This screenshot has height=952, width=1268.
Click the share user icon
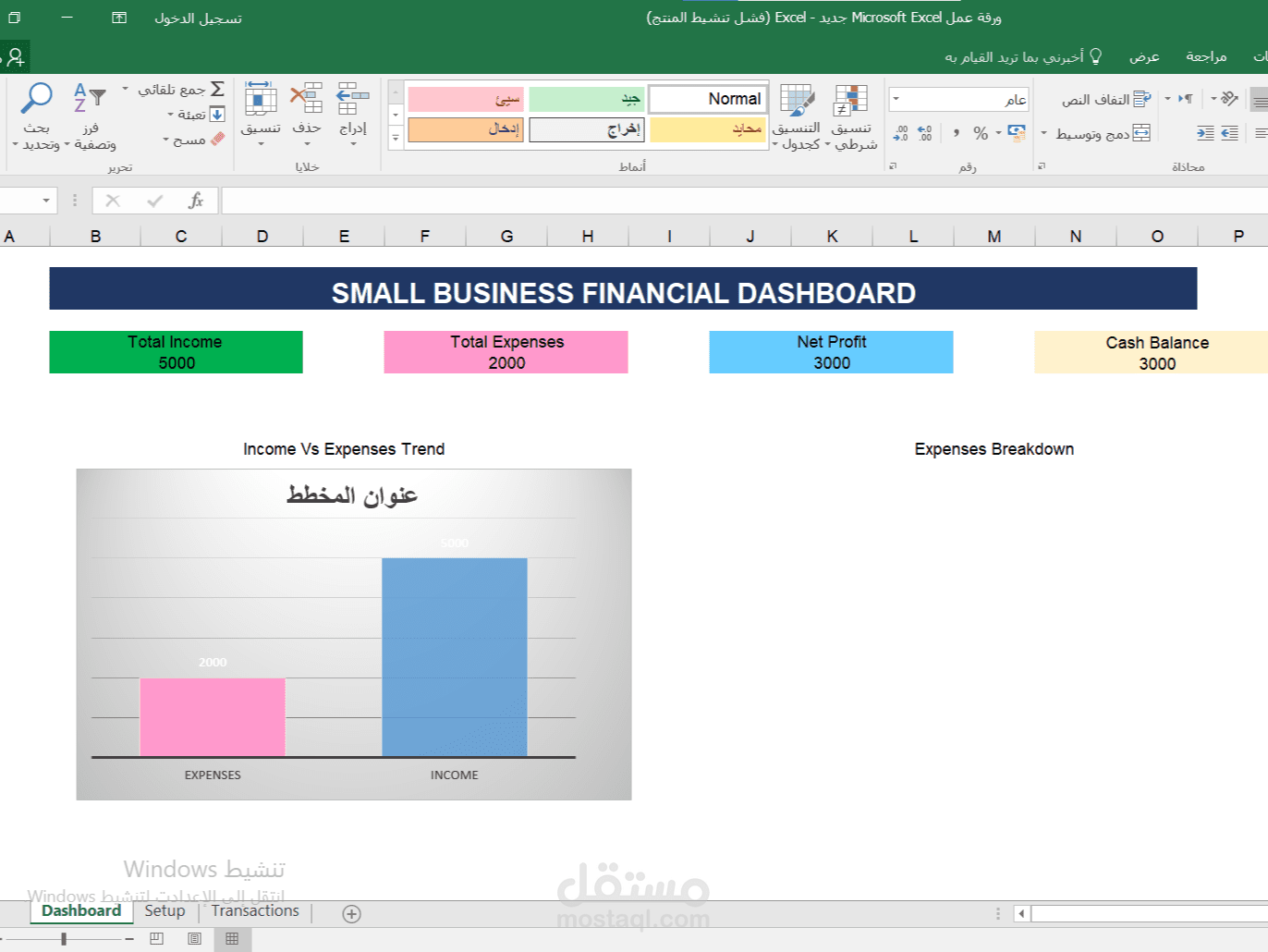(x=15, y=57)
